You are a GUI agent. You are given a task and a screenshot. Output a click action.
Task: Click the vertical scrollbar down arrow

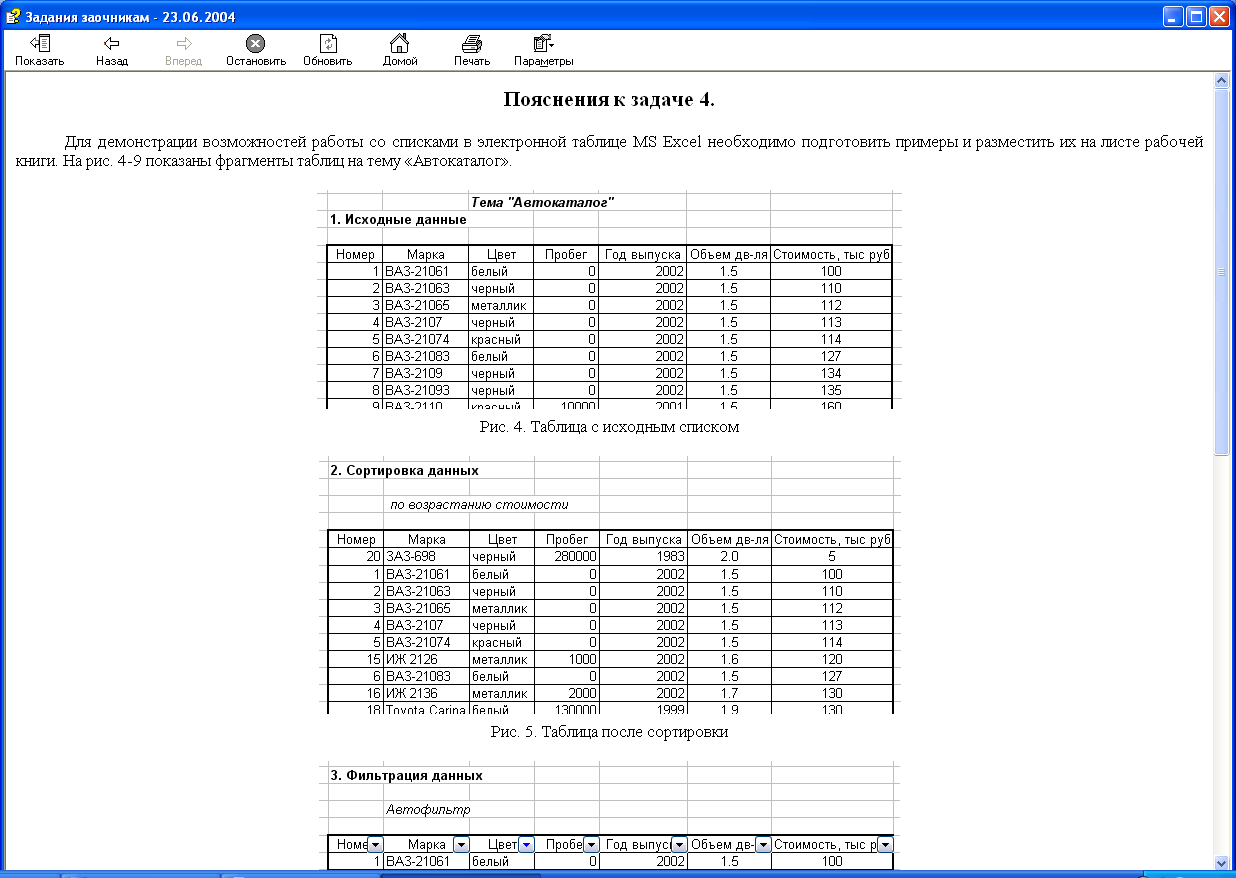pyautogui.click(x=1222, y=862)
